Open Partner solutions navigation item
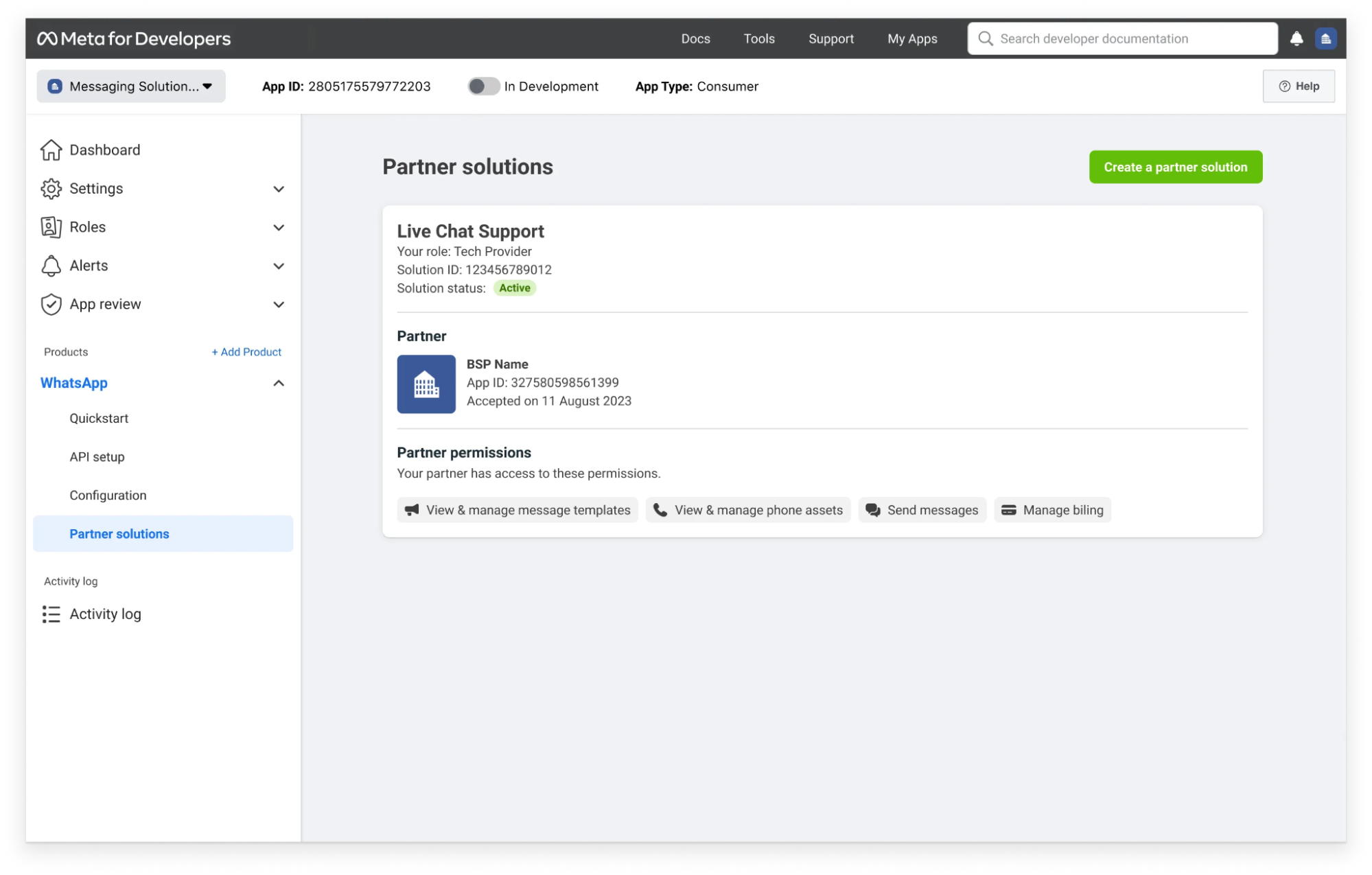 tap(119, 533)
